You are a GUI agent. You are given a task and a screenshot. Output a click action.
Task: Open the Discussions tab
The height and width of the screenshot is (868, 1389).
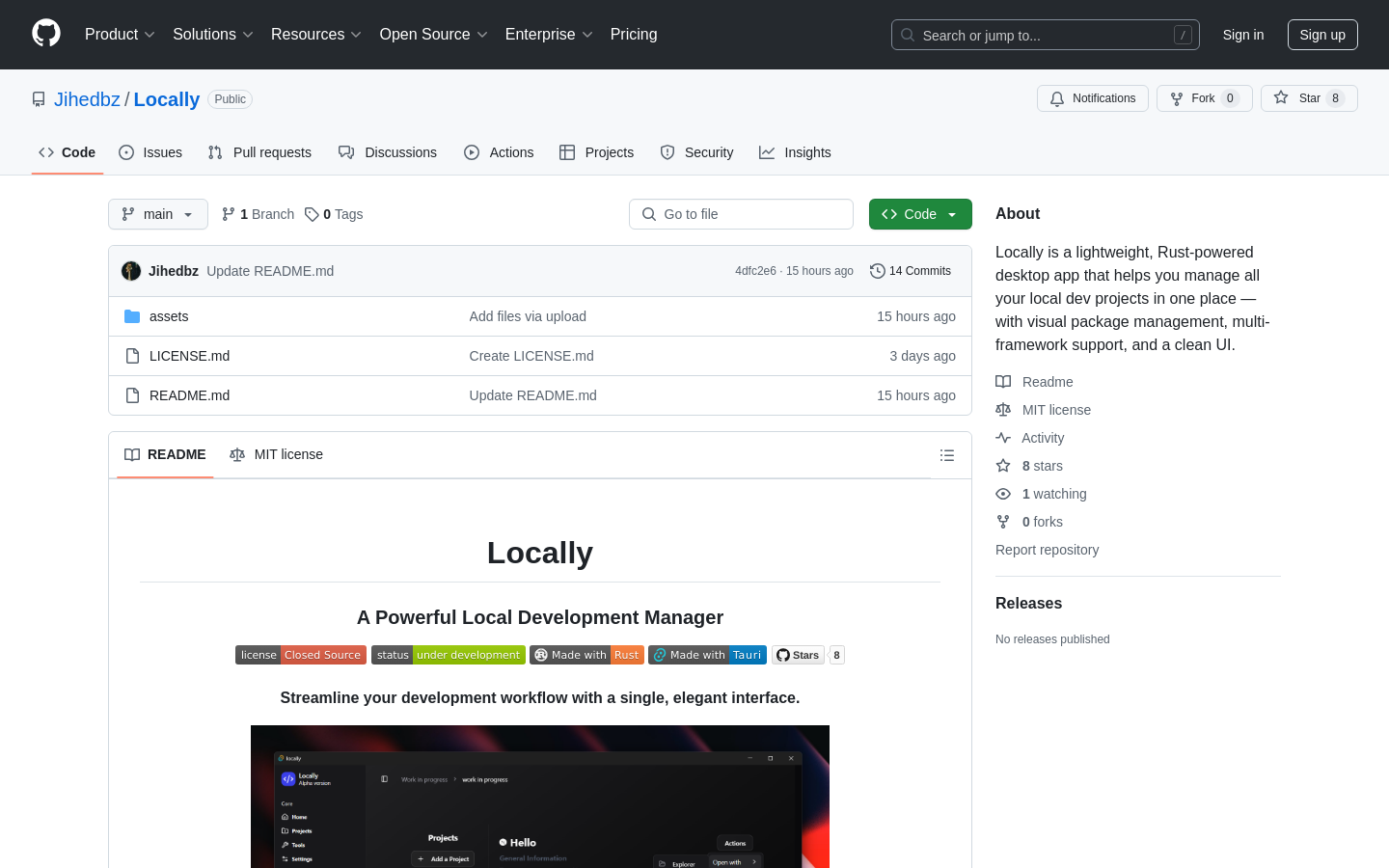click(388, 152)
